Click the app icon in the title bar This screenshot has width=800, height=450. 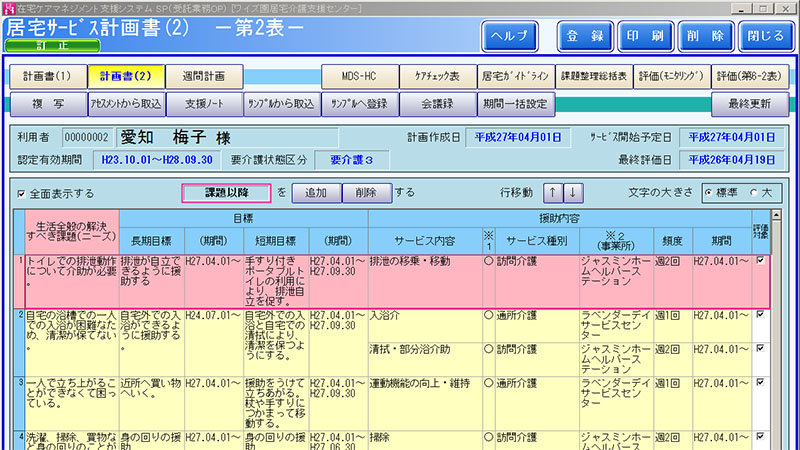tap(9, 8)
